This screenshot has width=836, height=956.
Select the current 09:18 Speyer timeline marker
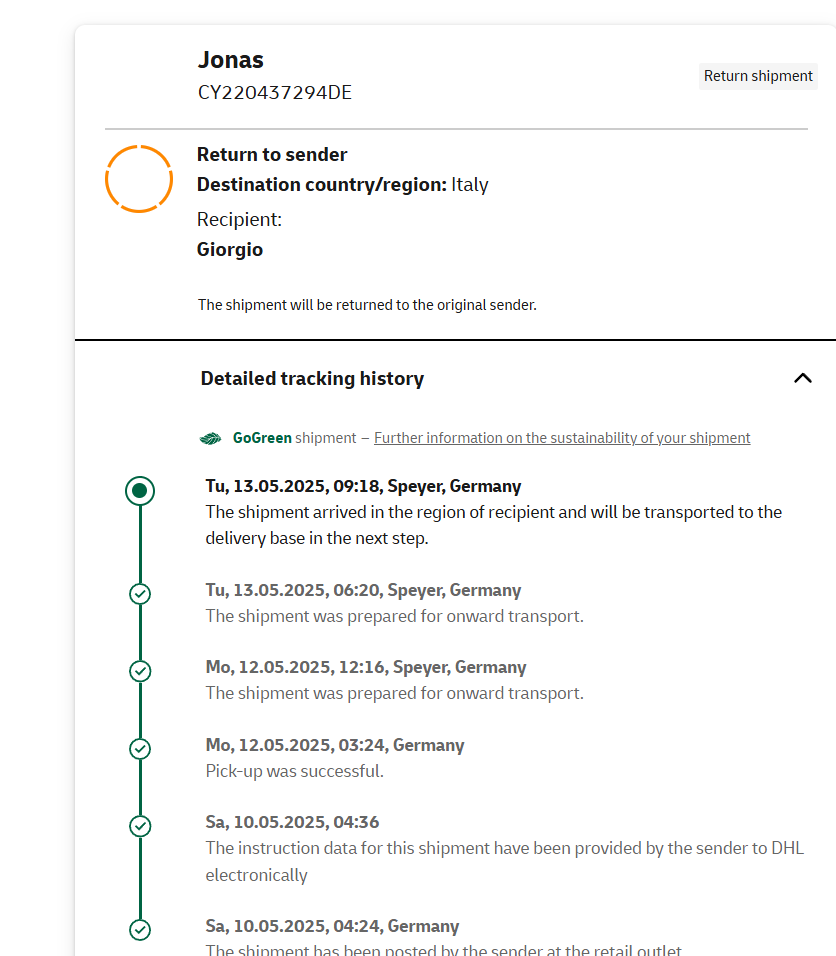[x=140, y=491]
